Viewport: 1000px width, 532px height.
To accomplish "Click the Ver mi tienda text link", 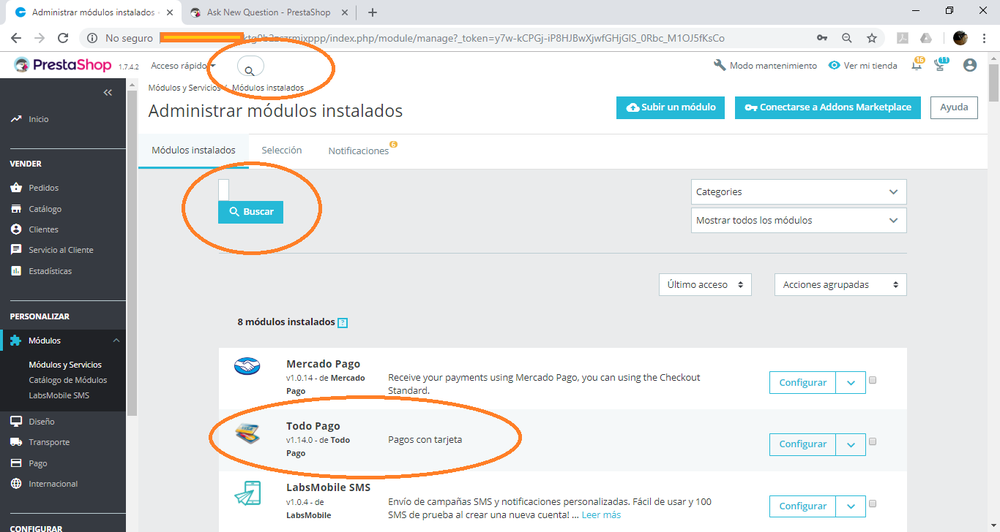I will (870, 66).
